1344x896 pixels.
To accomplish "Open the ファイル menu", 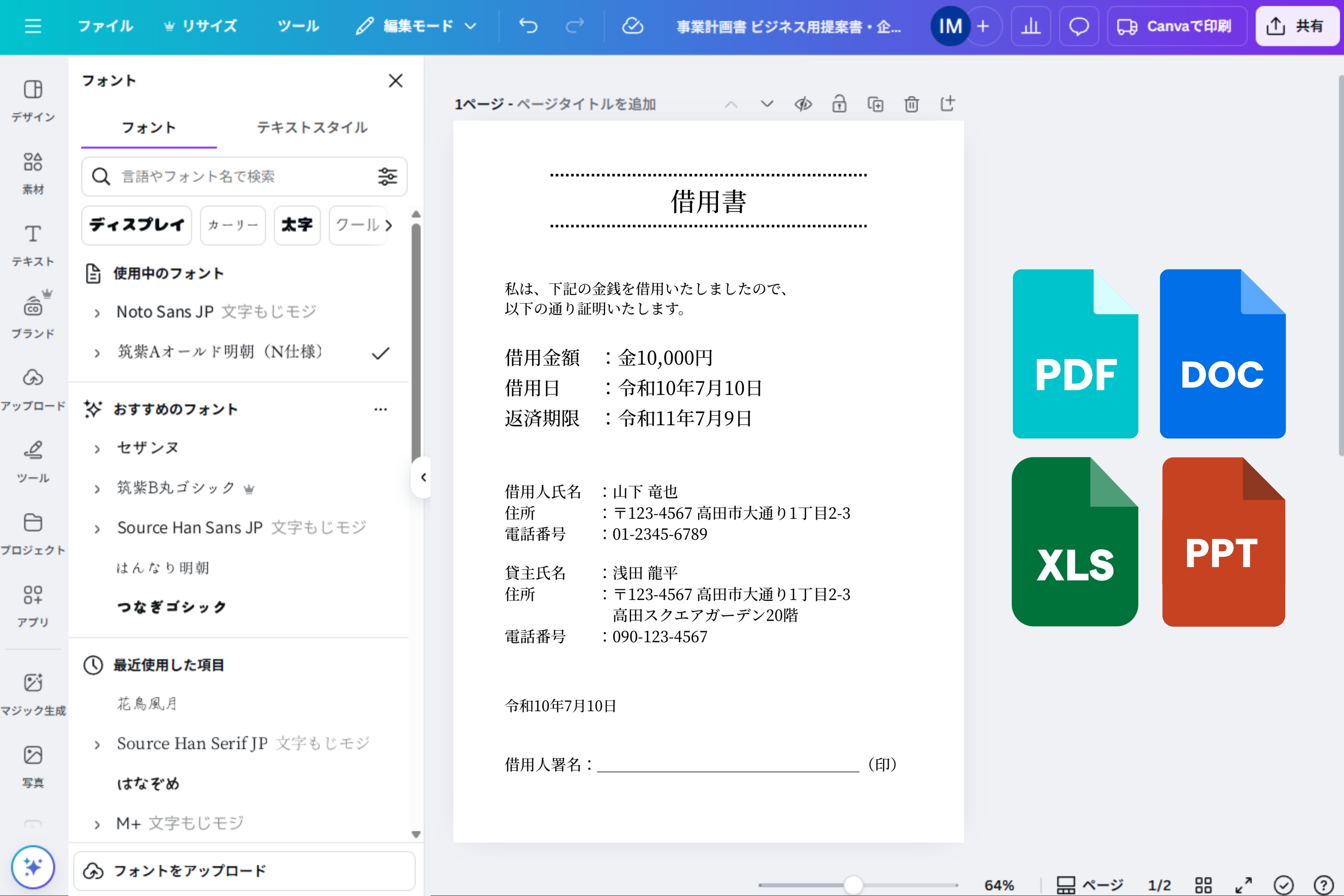I will click(105, 26).
